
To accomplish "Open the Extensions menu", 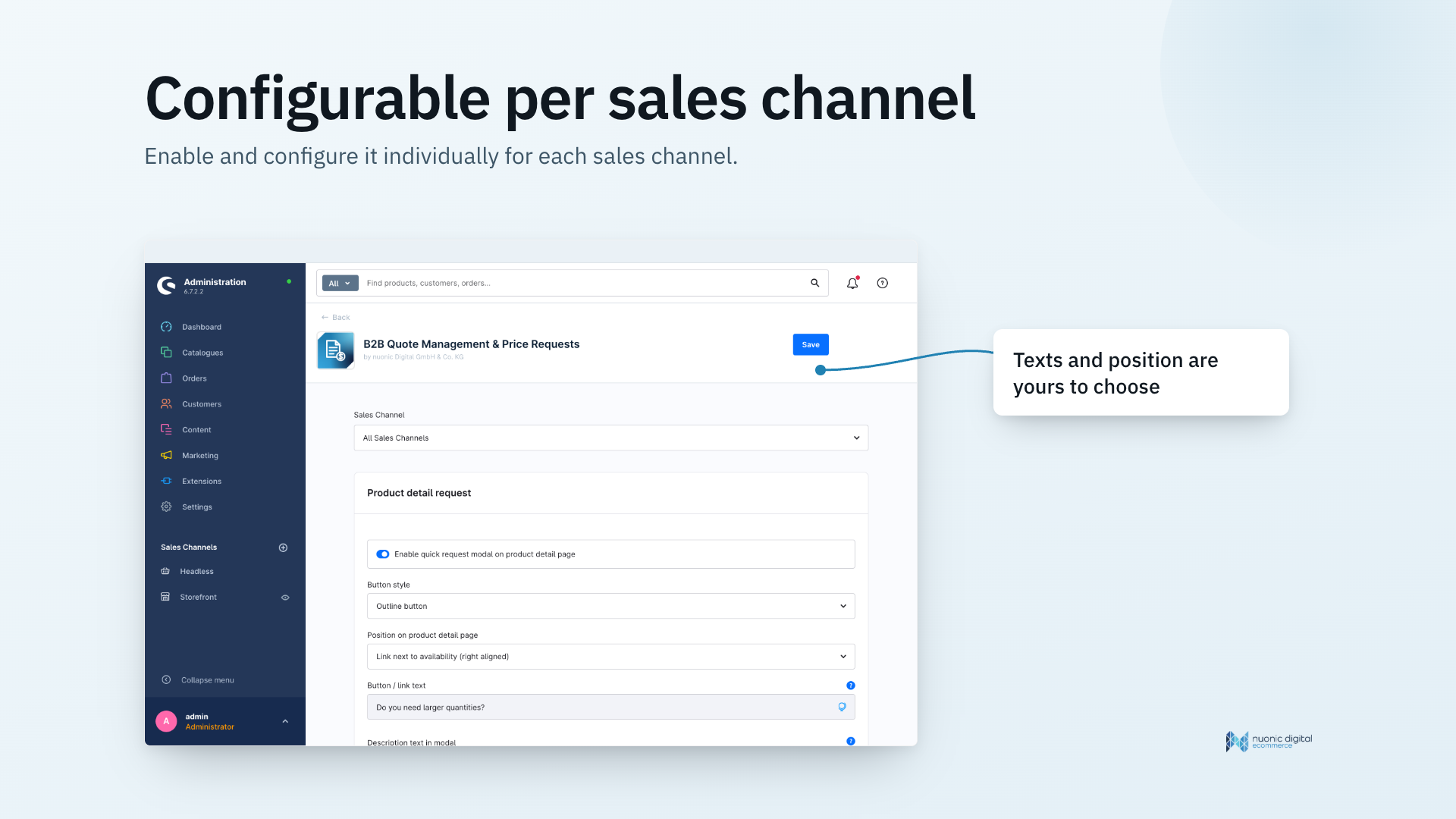I will 202,482.
